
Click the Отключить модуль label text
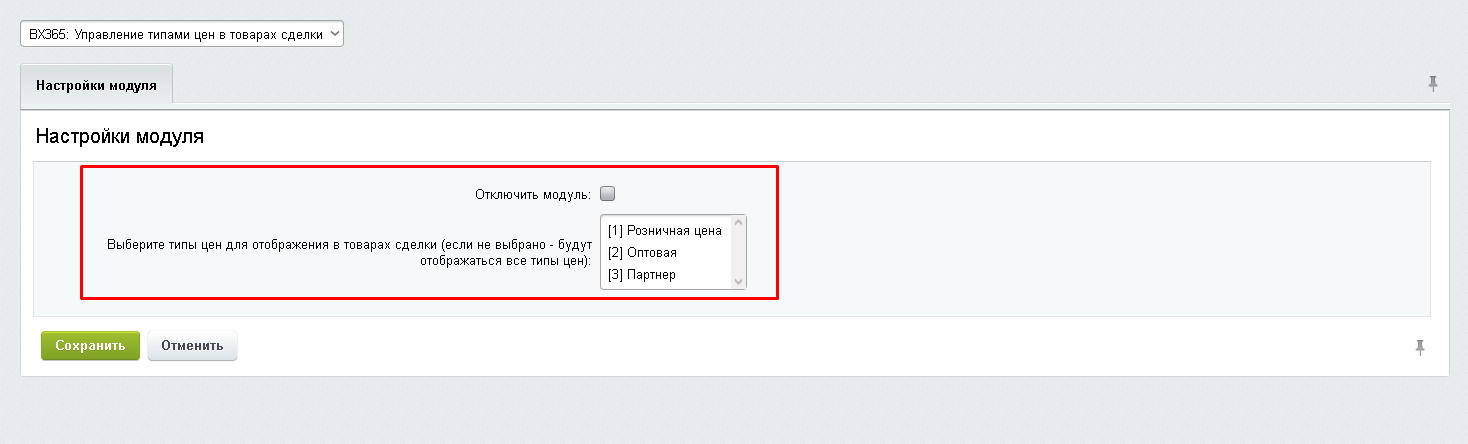click(533, 194)
